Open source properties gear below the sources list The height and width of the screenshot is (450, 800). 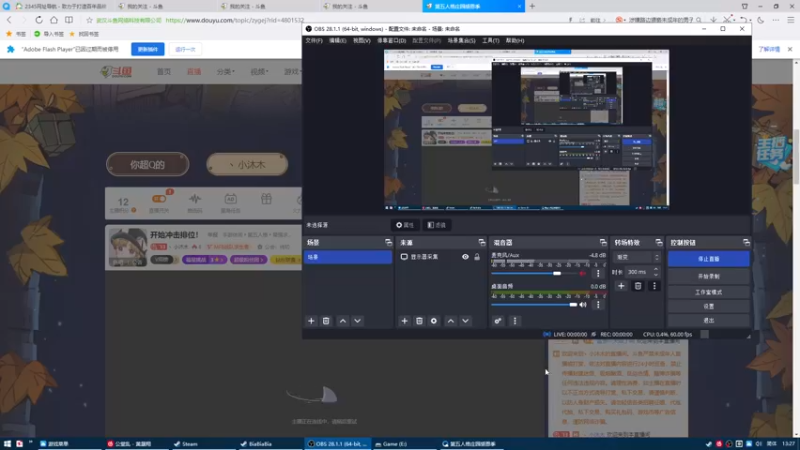coord(434,321)
